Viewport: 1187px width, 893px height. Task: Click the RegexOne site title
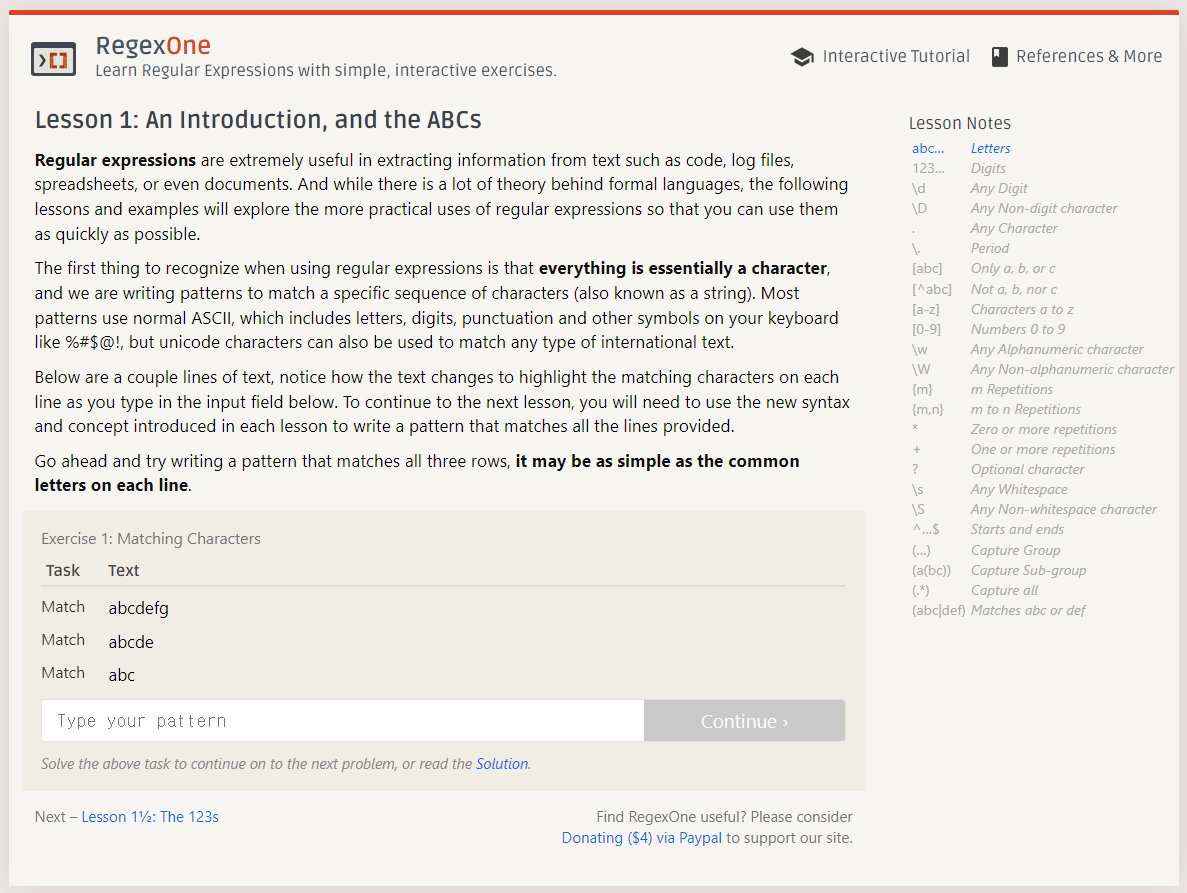153,45
